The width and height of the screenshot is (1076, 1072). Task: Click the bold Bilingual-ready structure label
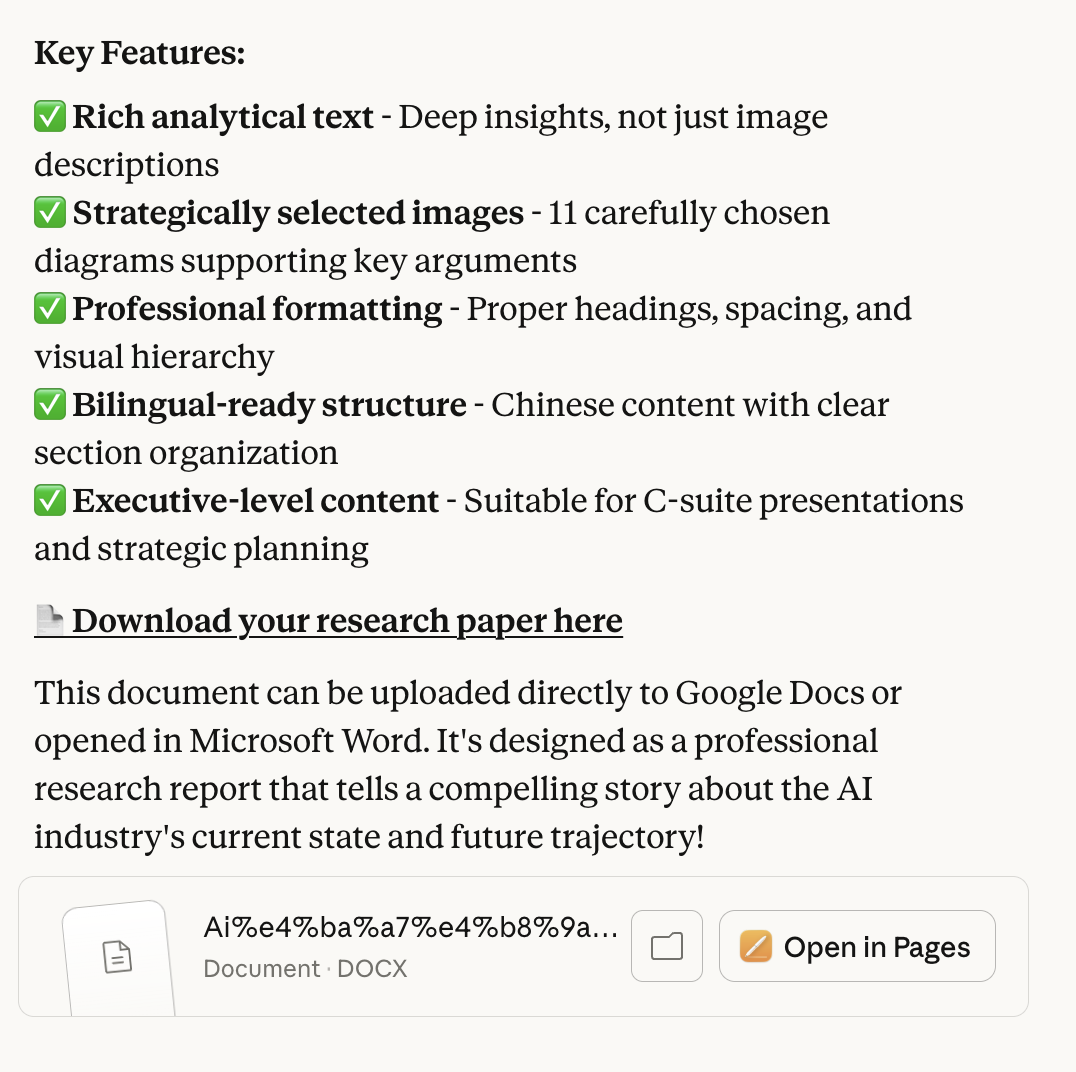pyautogui.click(x=269, y=405)
